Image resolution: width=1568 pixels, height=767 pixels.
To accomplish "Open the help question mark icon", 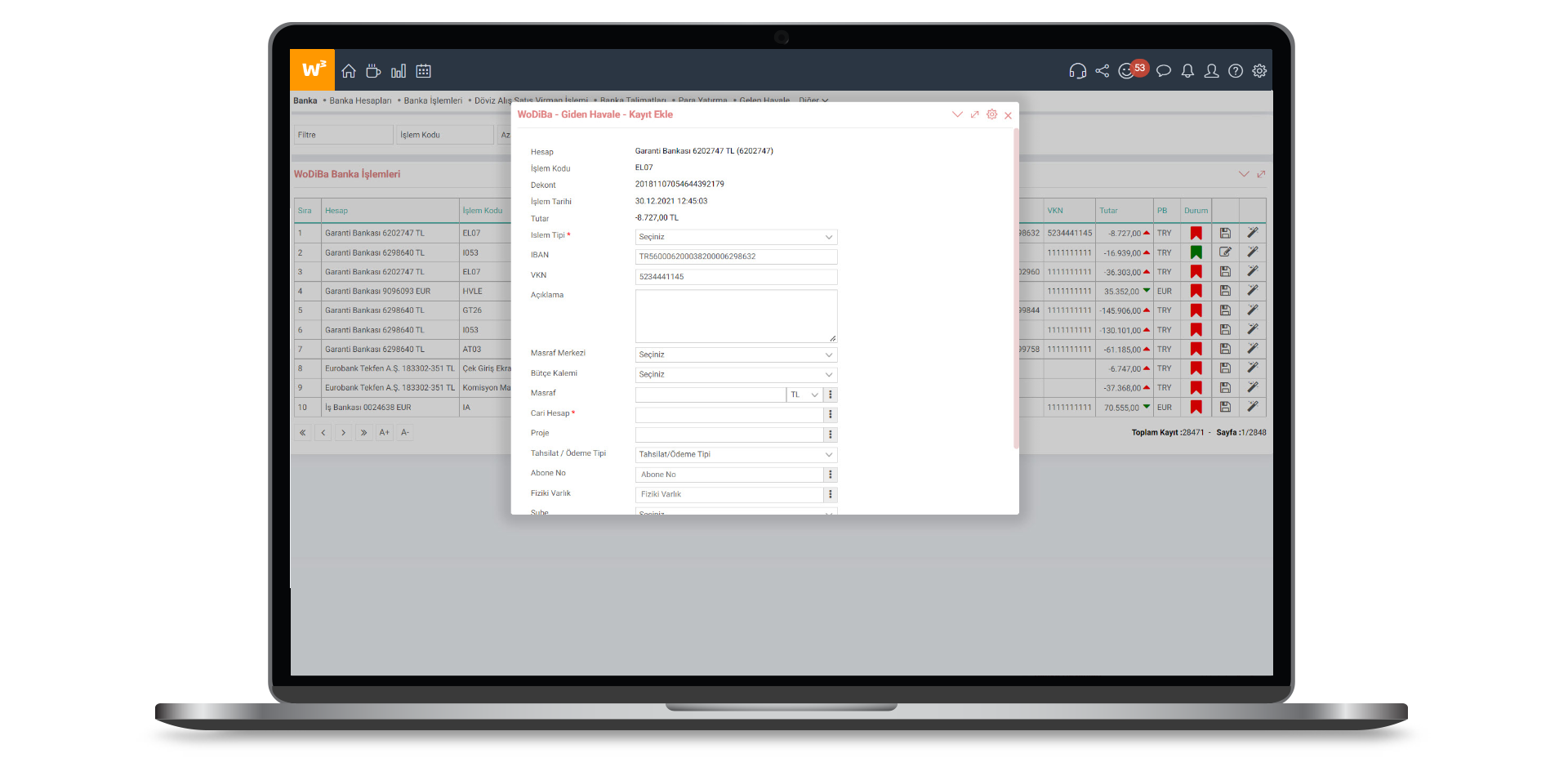I will [x=1236, y=71].
